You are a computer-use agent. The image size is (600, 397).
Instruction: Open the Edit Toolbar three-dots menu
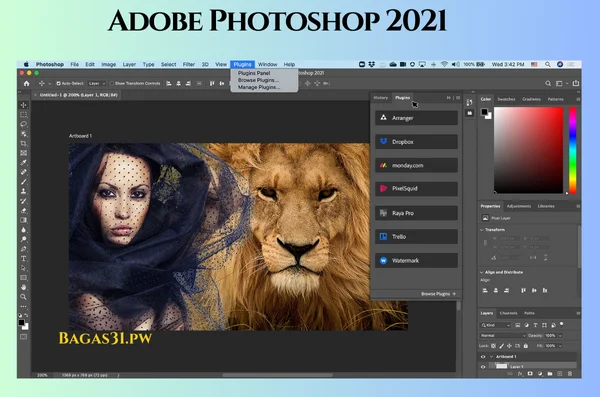24,306
